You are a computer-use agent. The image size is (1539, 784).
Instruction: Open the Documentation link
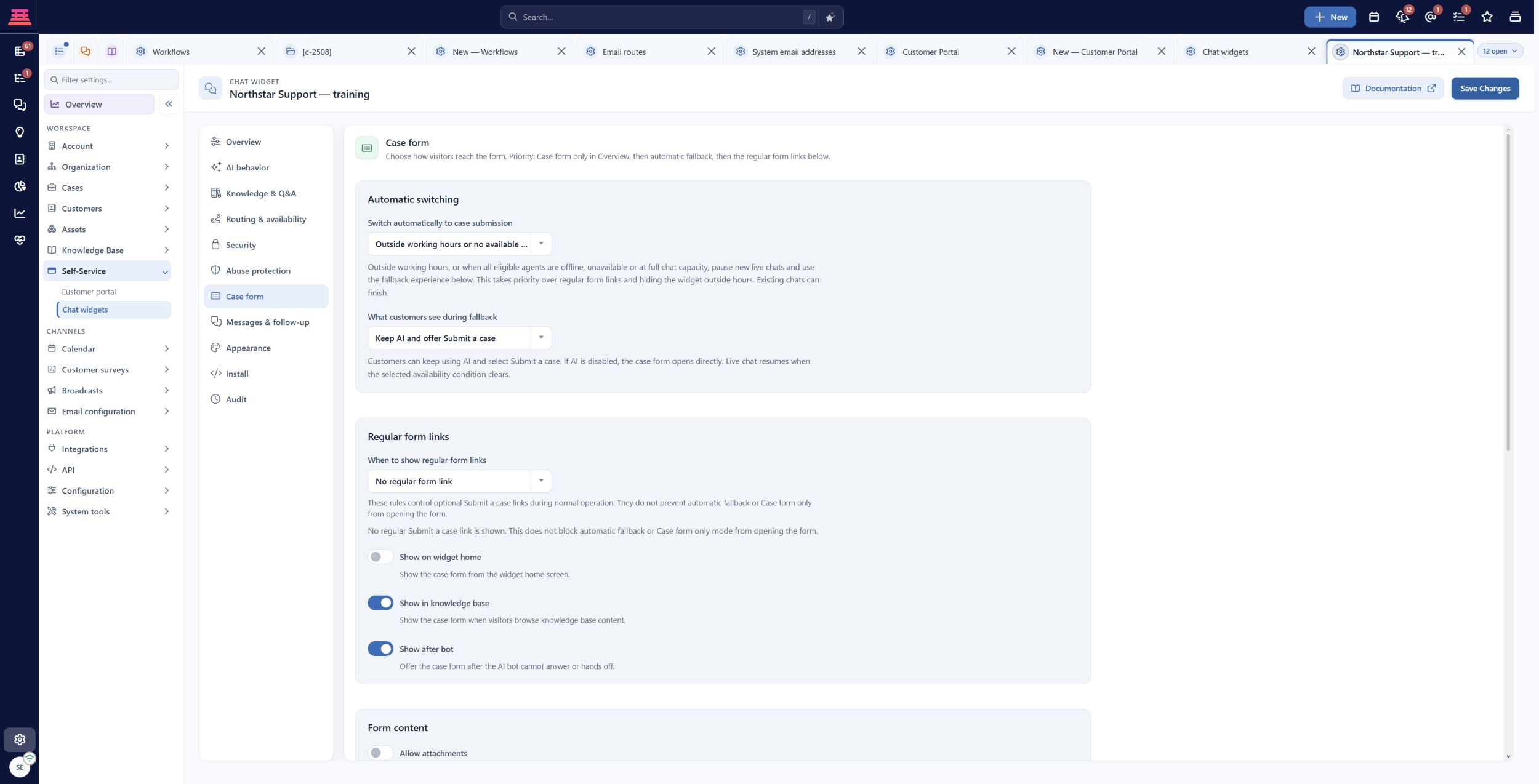coord(1392,89)
